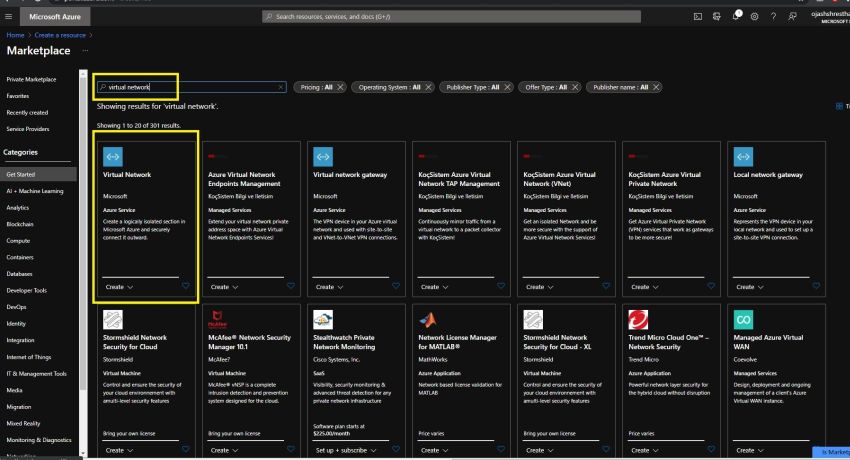
Task: Remove the Offer Type filter
Action: [575, 87]
